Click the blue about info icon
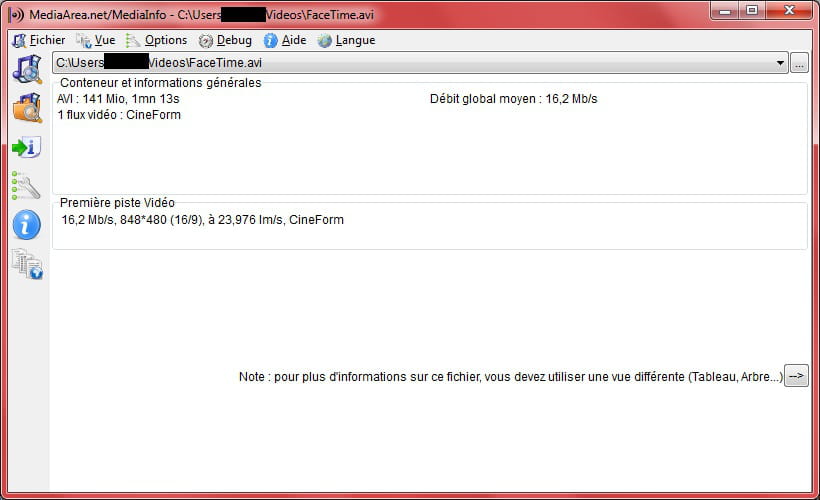The height and width of the screenshot is (500, 820). 27,225
